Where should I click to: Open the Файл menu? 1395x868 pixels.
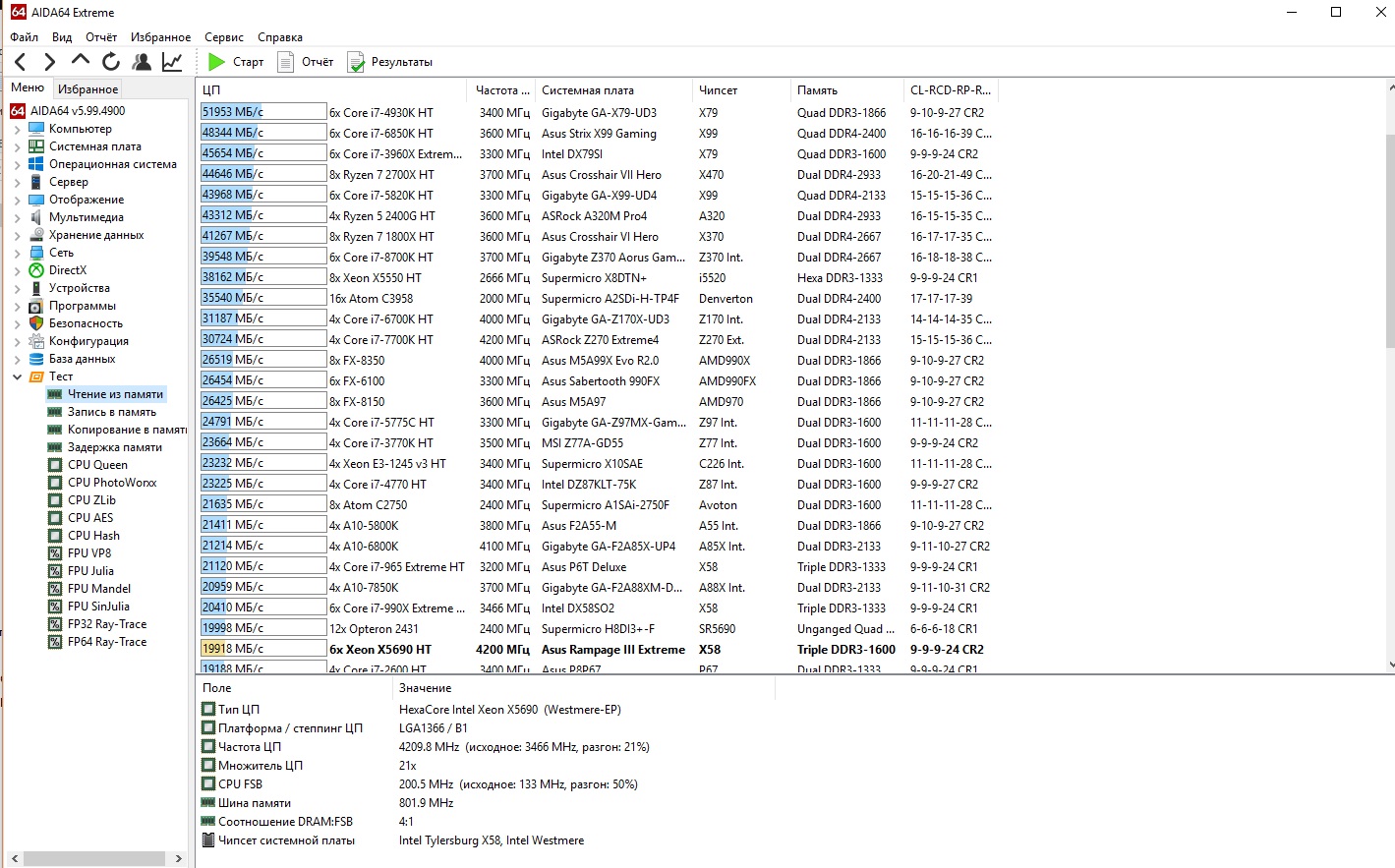coord(25,37)
